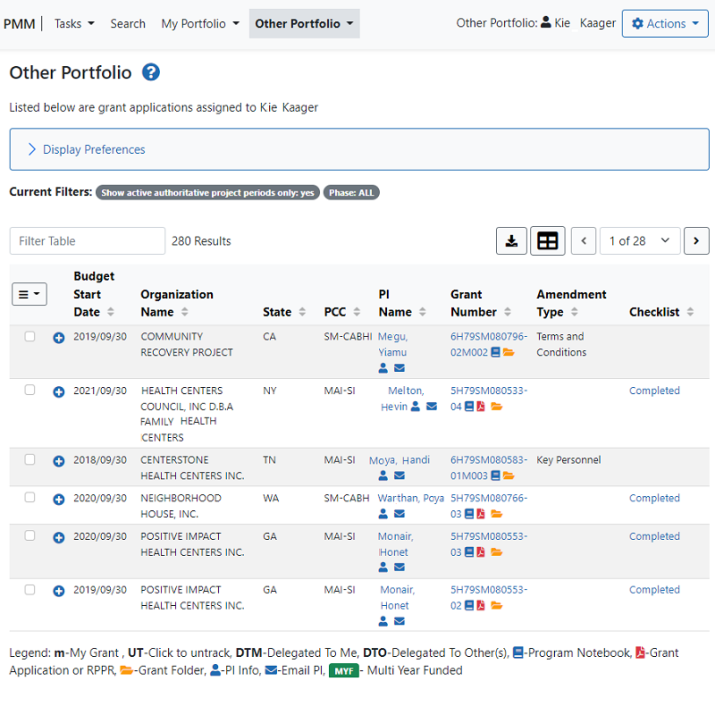This screenshot has width=715, height=715.
Task: Click the '280 Results' count text
Action: point(201,241)
